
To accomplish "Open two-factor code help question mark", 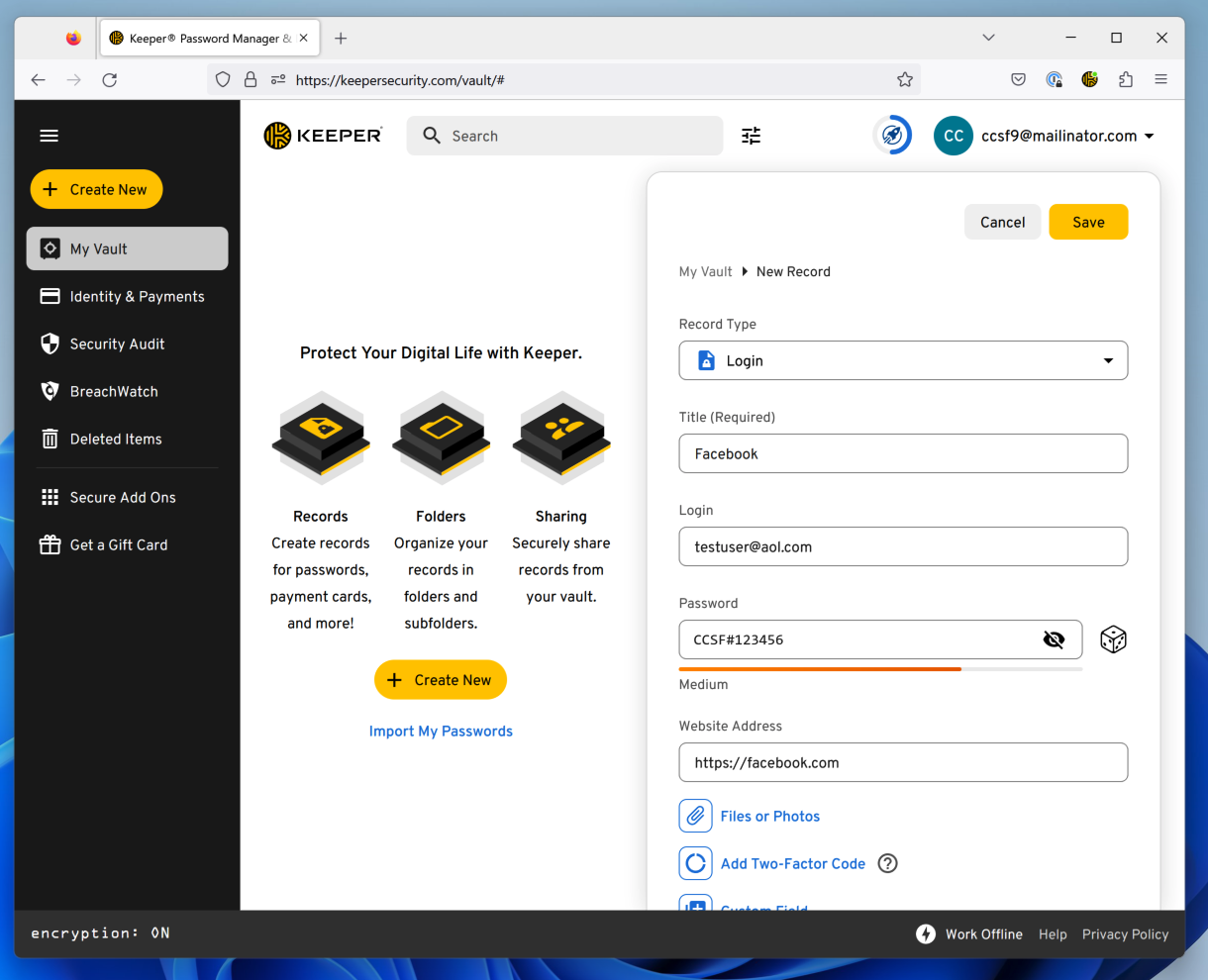I will point(888,863).
